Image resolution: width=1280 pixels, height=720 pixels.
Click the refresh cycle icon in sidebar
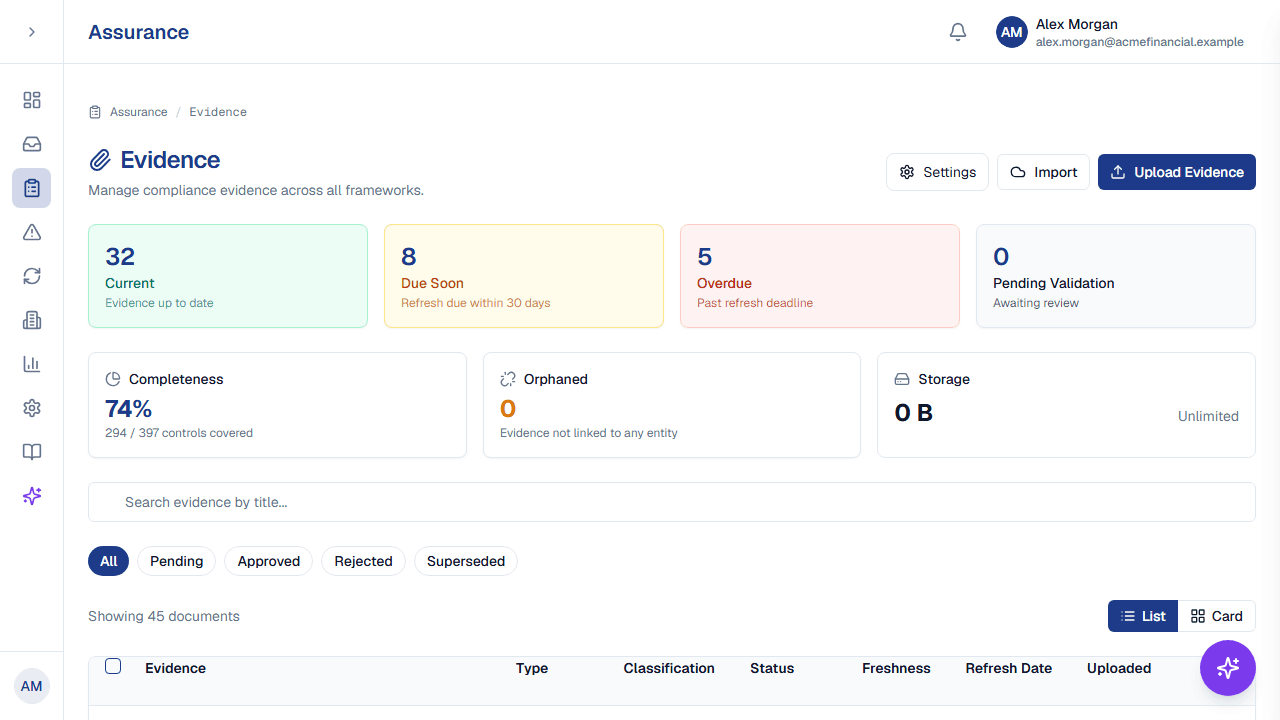pos(32,276)
